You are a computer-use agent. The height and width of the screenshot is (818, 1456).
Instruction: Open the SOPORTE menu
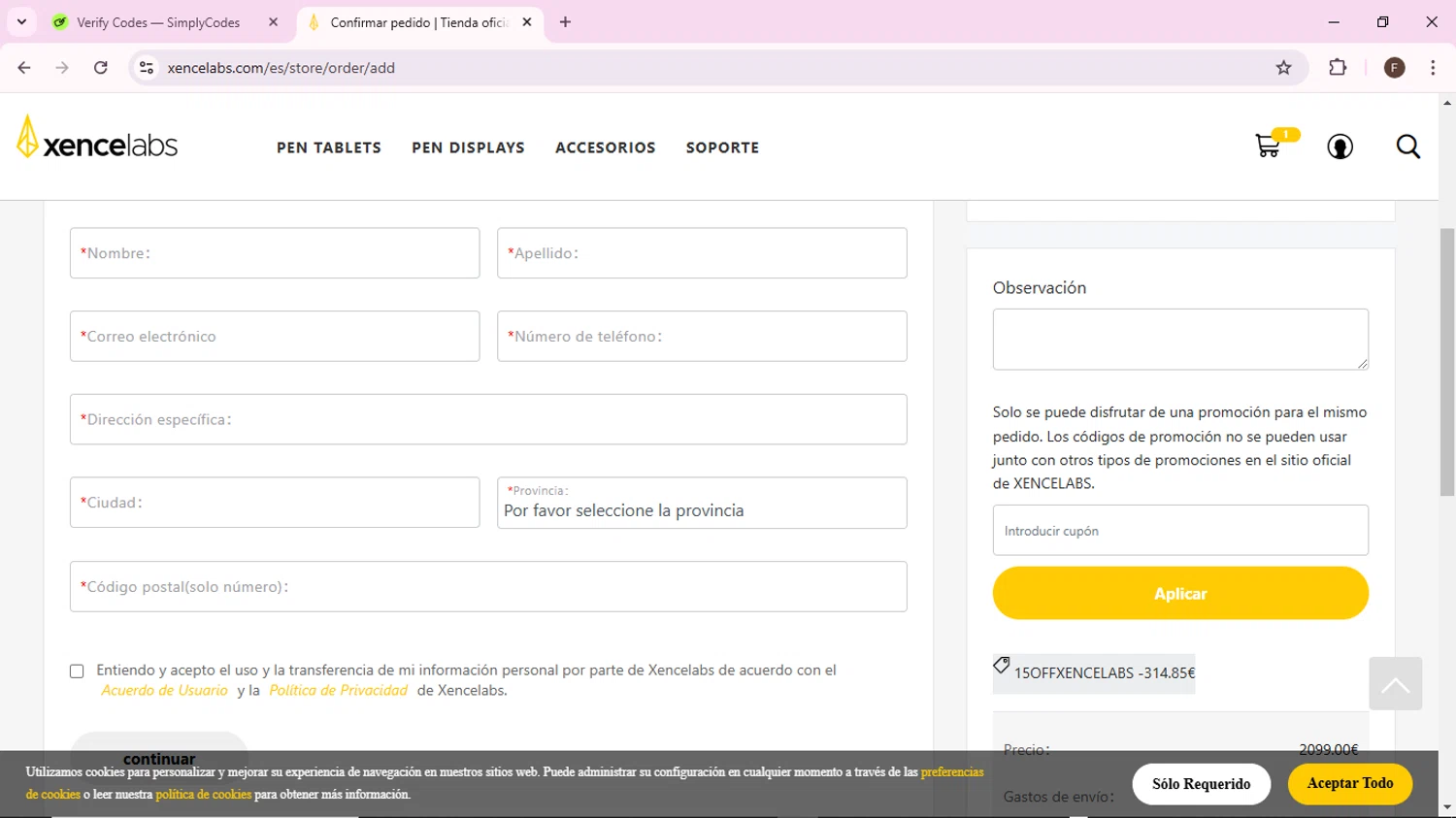tap(723, 147)
